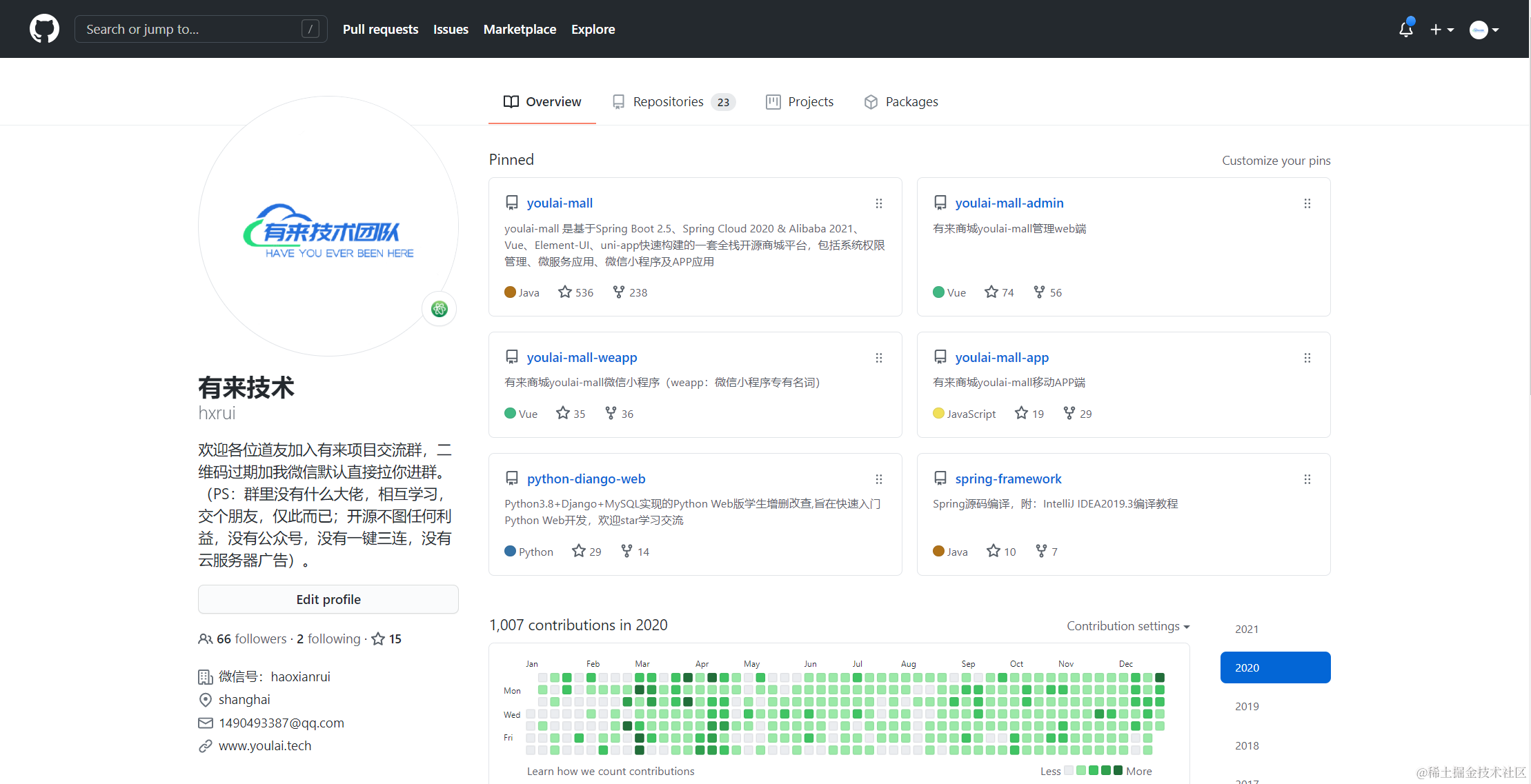Image resolution: width=1531 pixels, height=784 pixels.
Task: Click the GitHub Octocat home logo
Action: click(44, 29)
